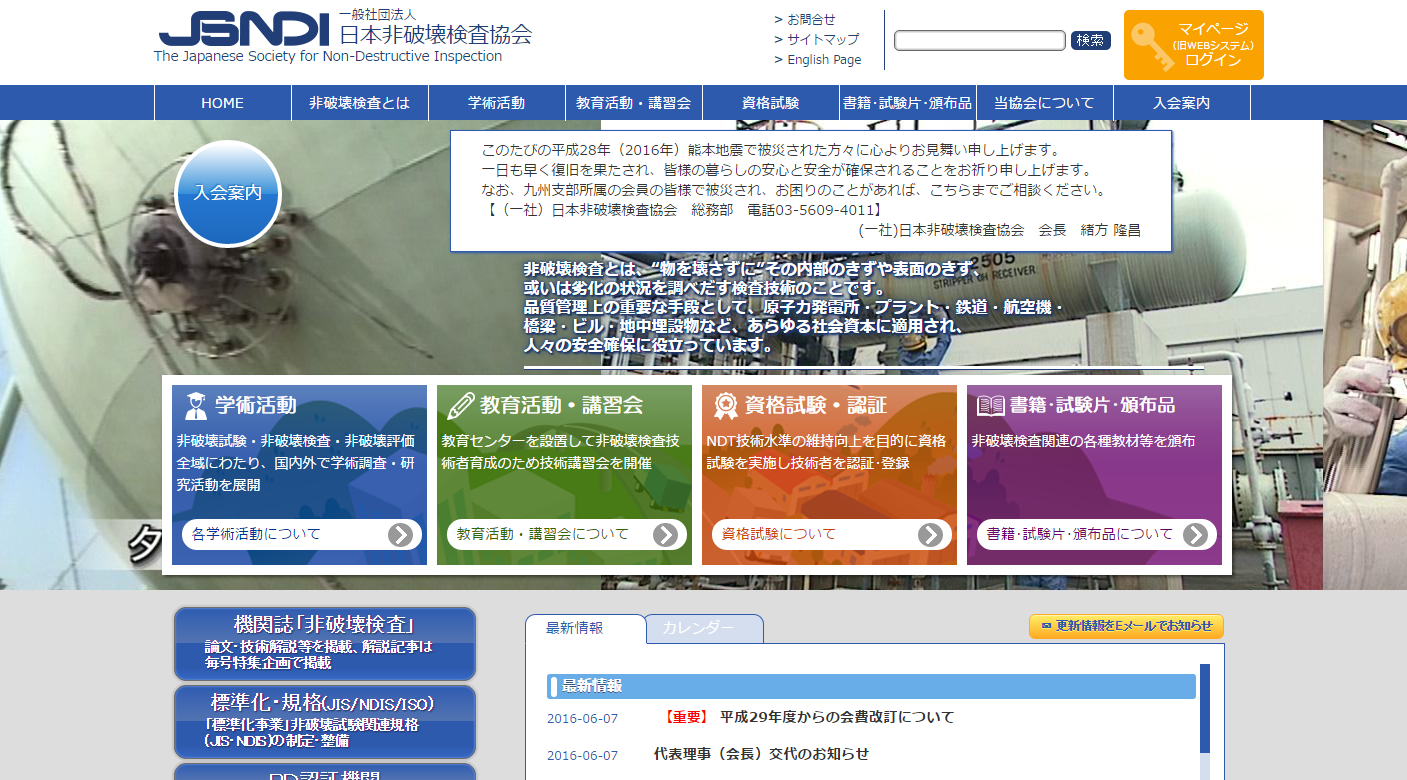Open 当協会について in navigation bar
Image resolution: width=1407 pixels, height=780 pixels.
[x=1044, y=103]
